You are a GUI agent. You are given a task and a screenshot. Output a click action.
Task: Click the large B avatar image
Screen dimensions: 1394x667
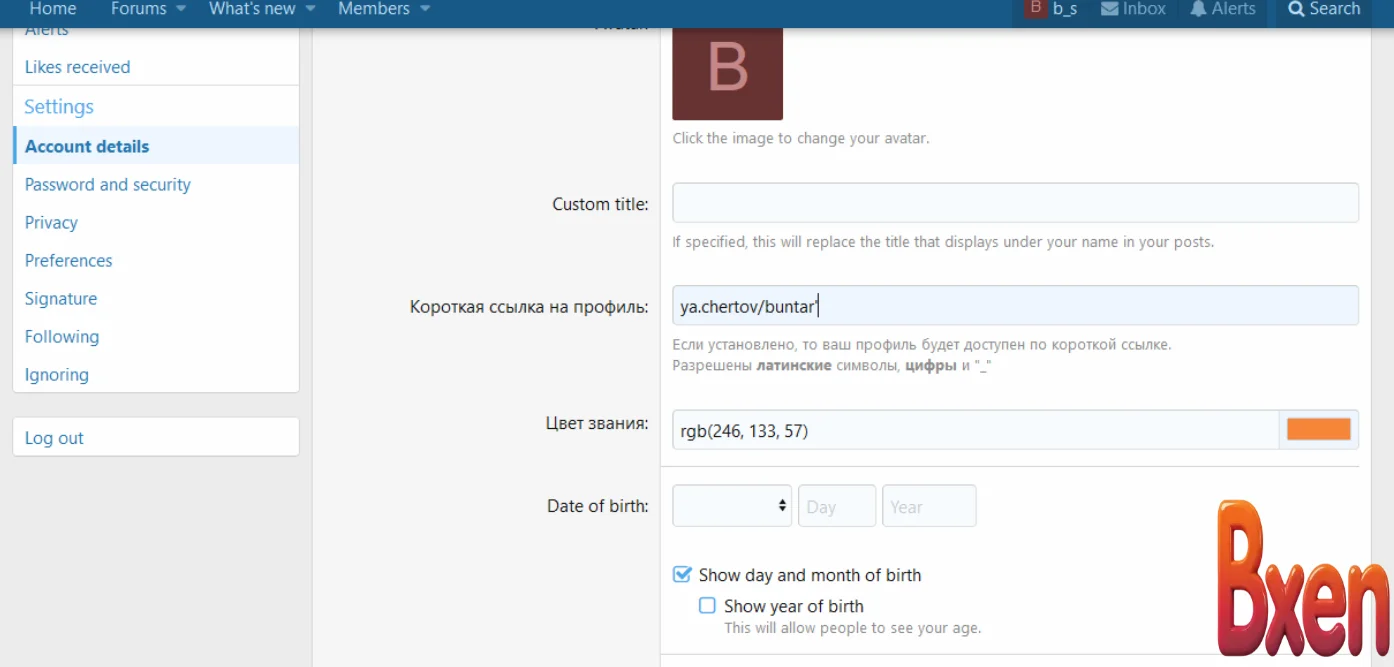727,70
